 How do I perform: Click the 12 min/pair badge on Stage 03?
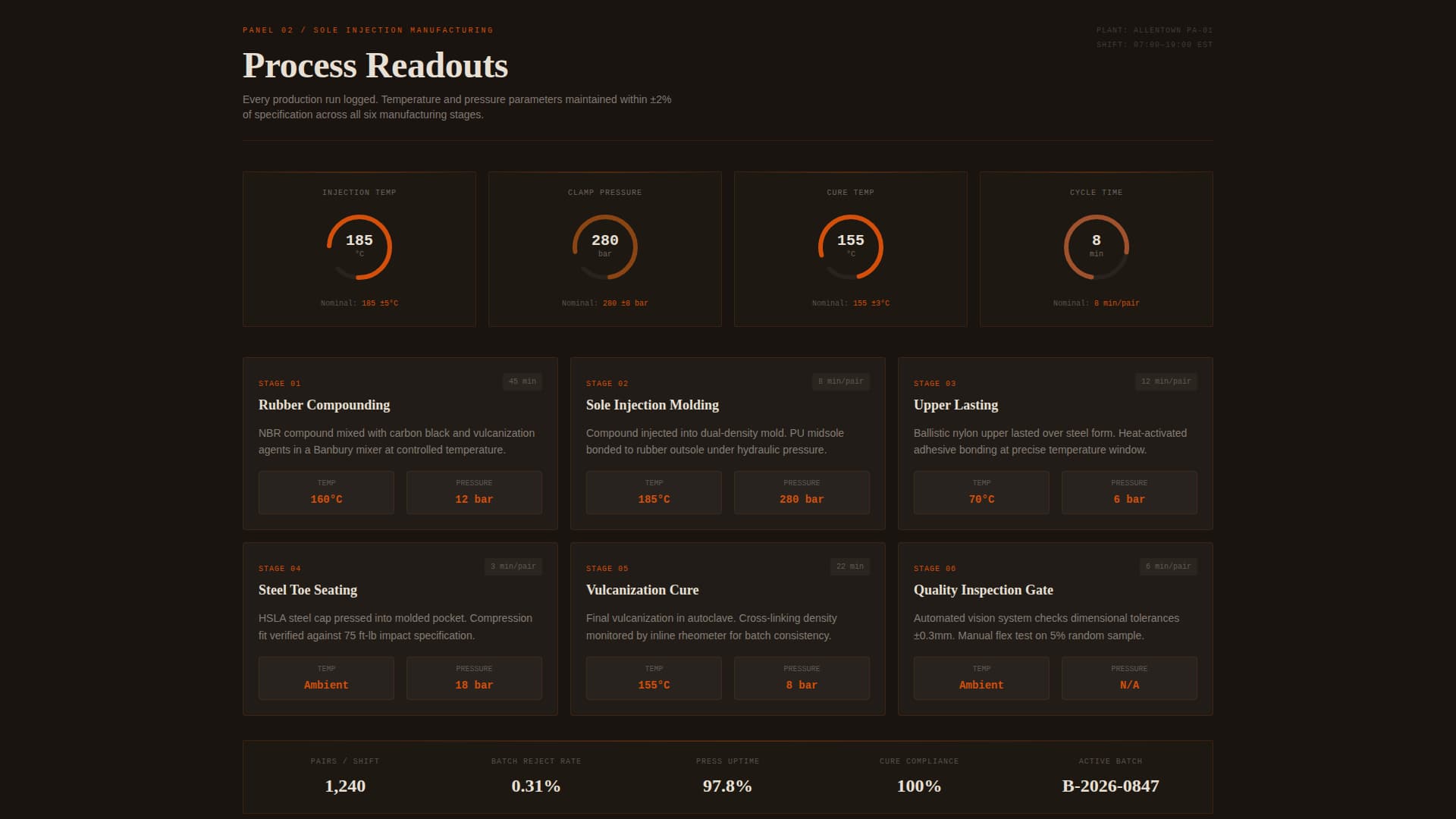pos(1164,381)
